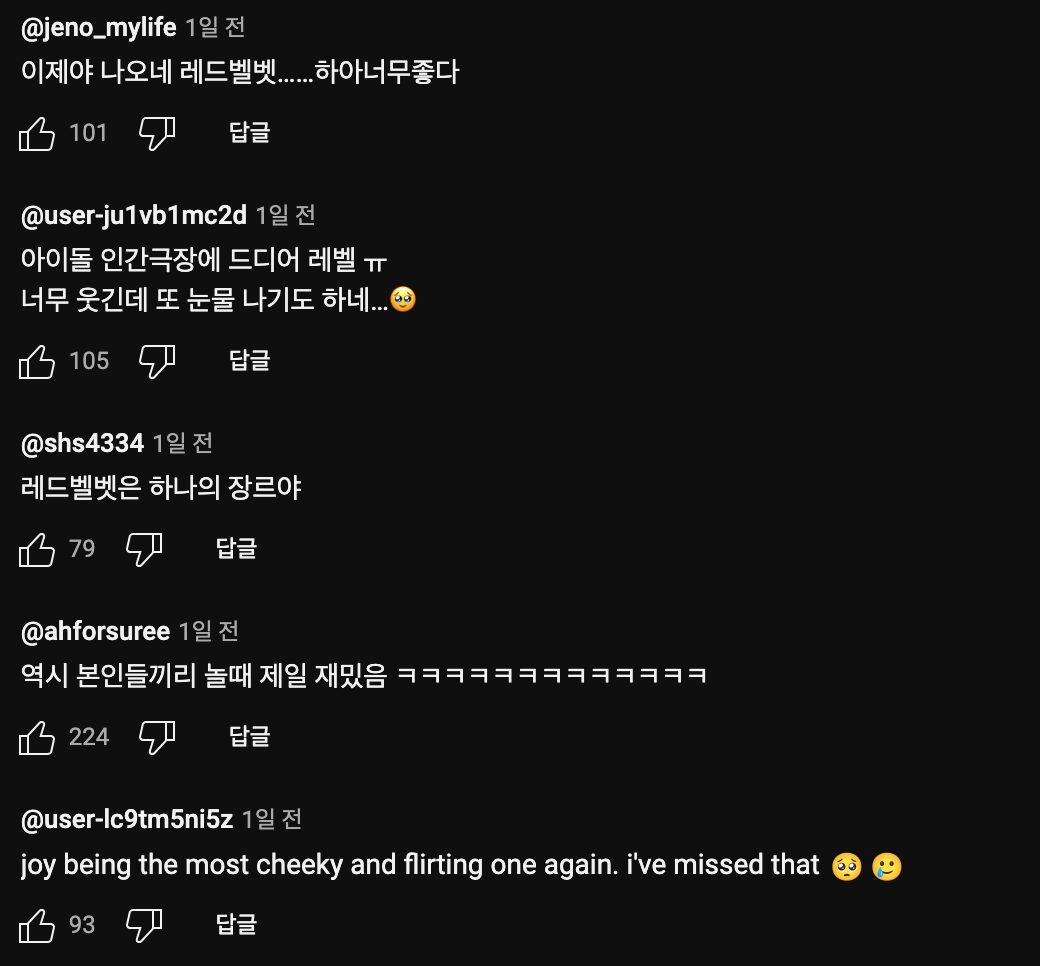Reply (답글) to @user-ju1vb1mc2d's comment
Screen dimensions: 1040x966
coord(250,361)
